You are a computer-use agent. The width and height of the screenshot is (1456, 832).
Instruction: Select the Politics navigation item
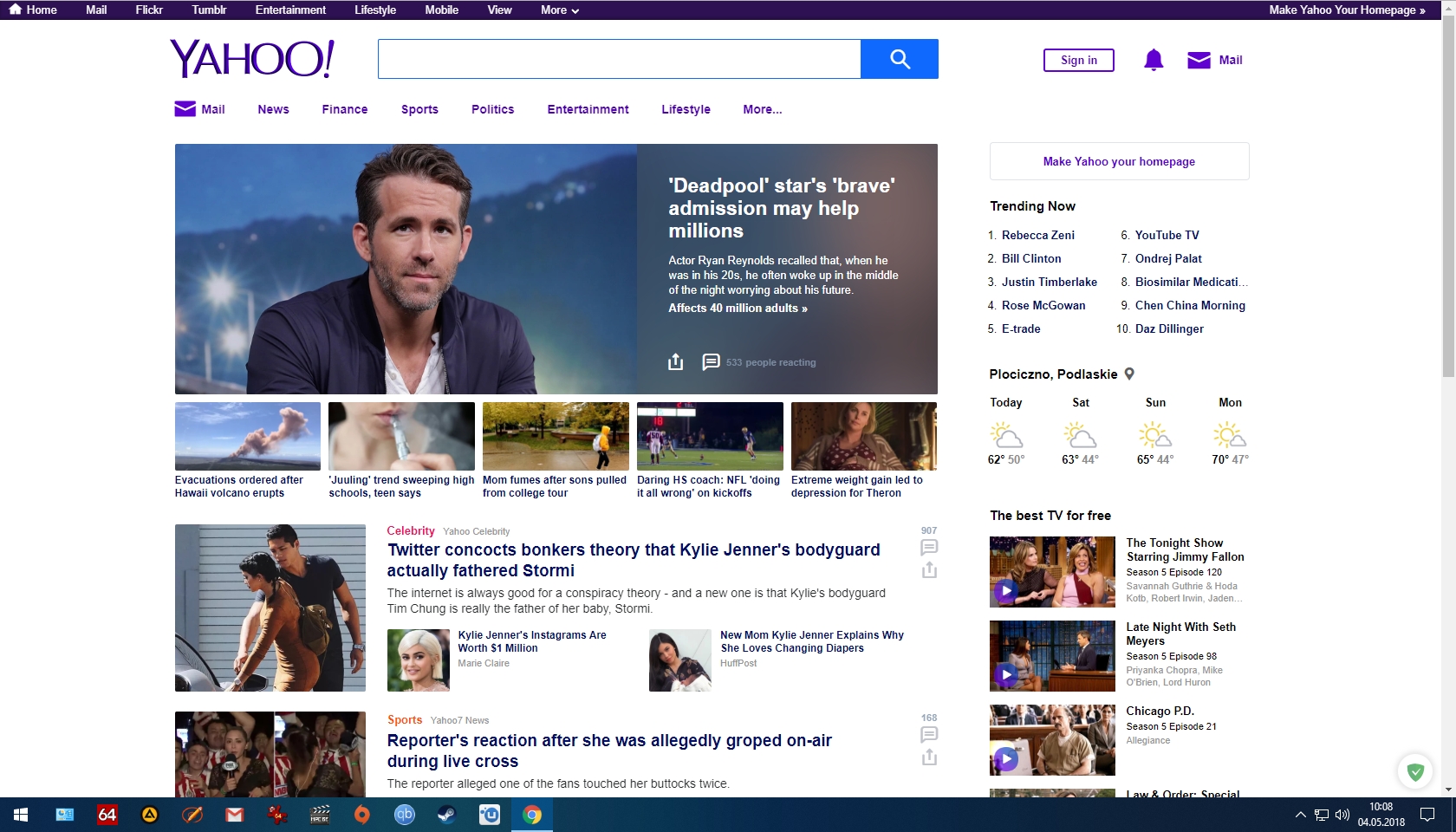click(x=492, y=109)
